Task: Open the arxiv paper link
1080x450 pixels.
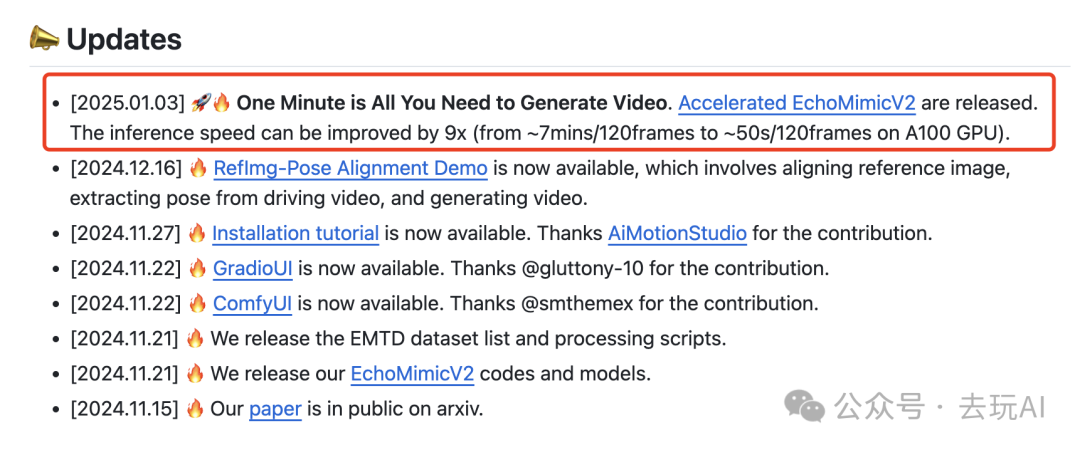Action: pyautogui.click(x=275, y=409)
